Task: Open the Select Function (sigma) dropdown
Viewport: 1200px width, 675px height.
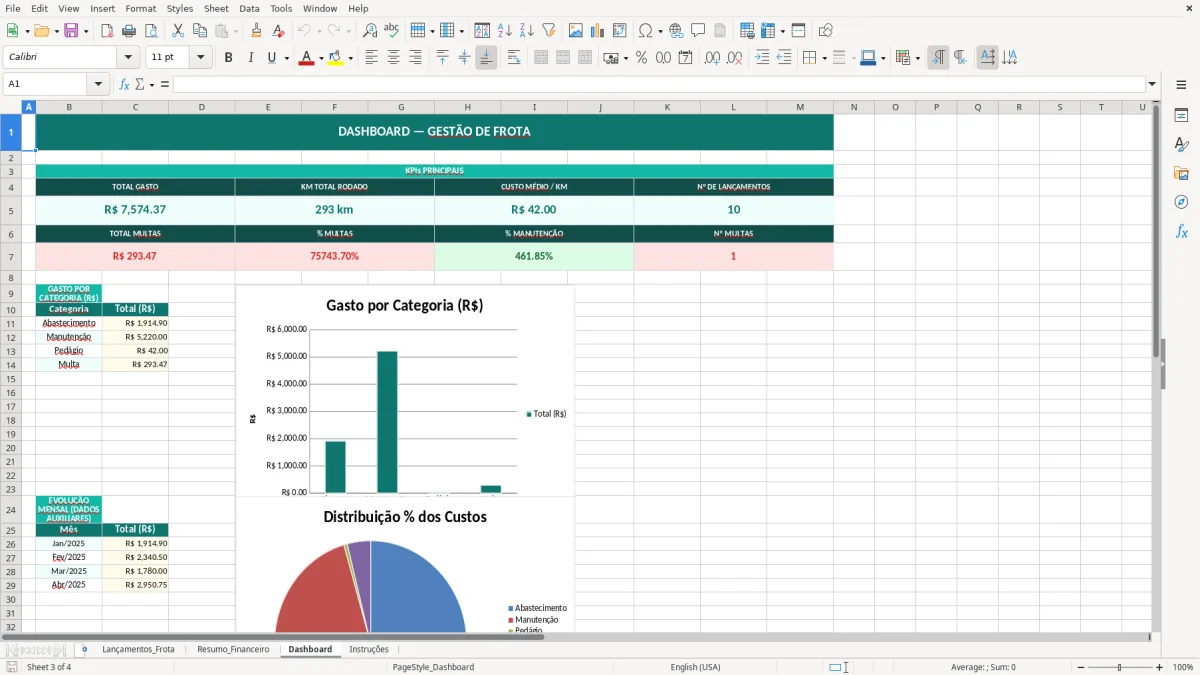Action: (152, 84)
